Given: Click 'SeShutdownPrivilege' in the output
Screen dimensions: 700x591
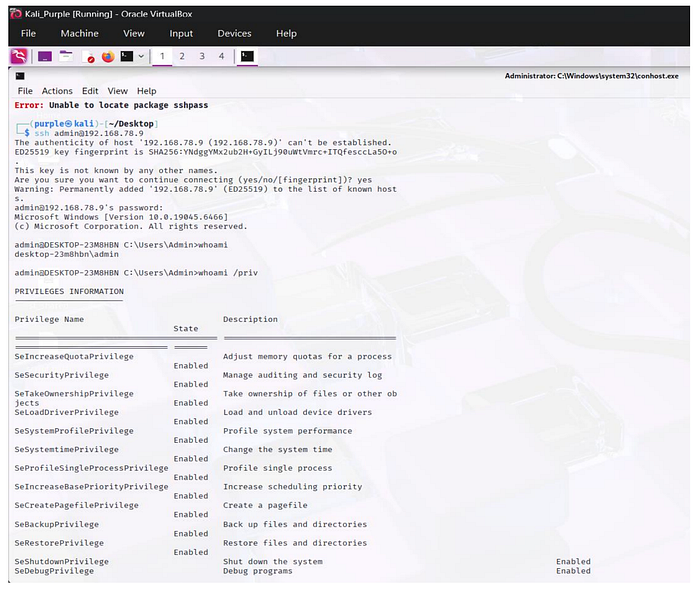Looking at the screenshot, I should pyautogui.click(x=62, y=562).
